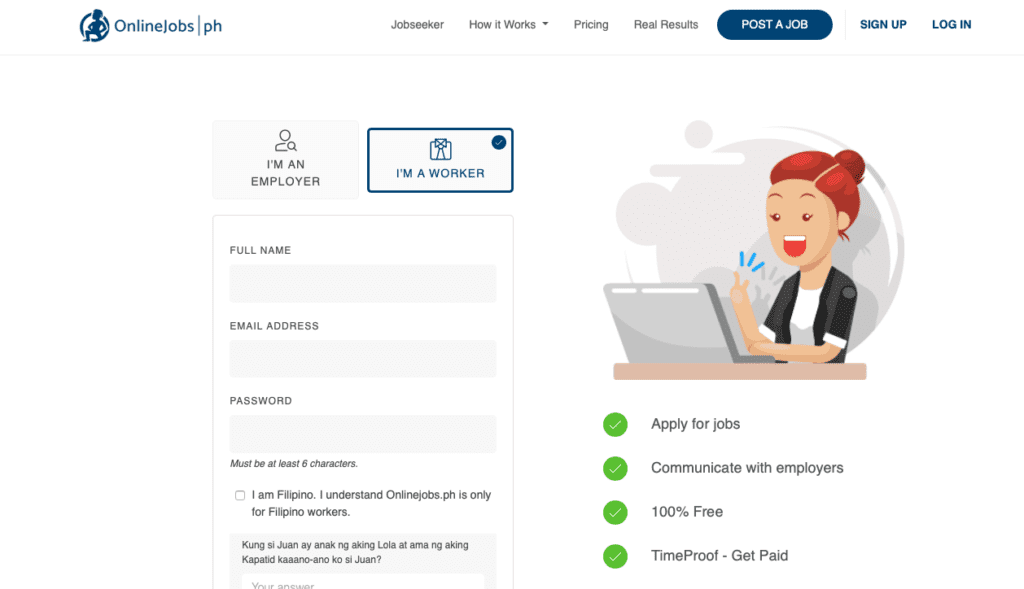Expand the How it Works dropdown
Image resolution: width=1024 pixels, height=589 pixels.
coord(508,25)
